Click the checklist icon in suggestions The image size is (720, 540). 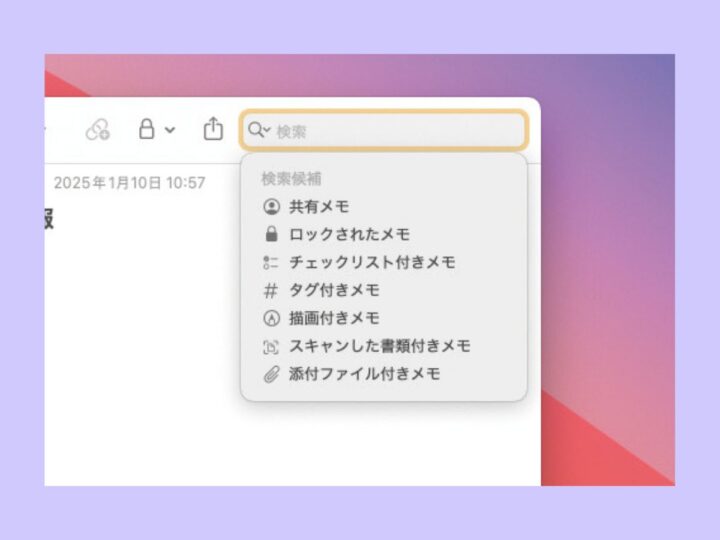[x=271, y=263]
